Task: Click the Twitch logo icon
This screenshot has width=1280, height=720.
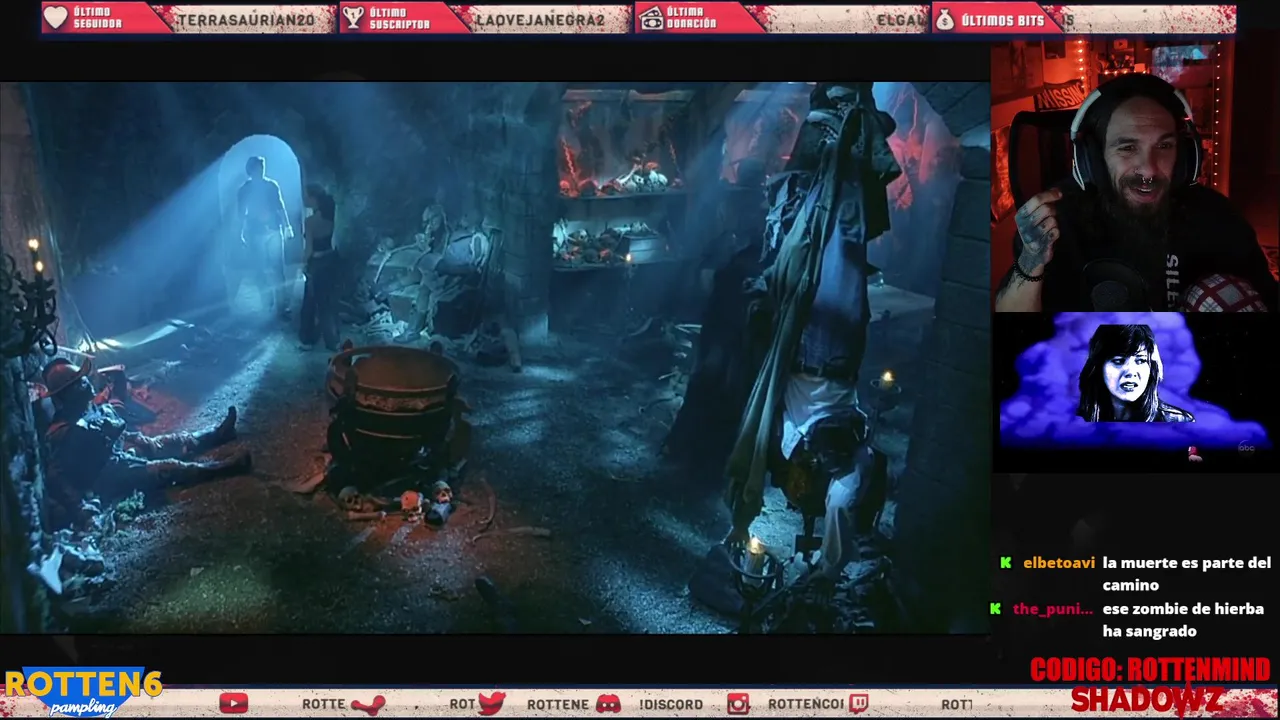Action: (858, 704)
